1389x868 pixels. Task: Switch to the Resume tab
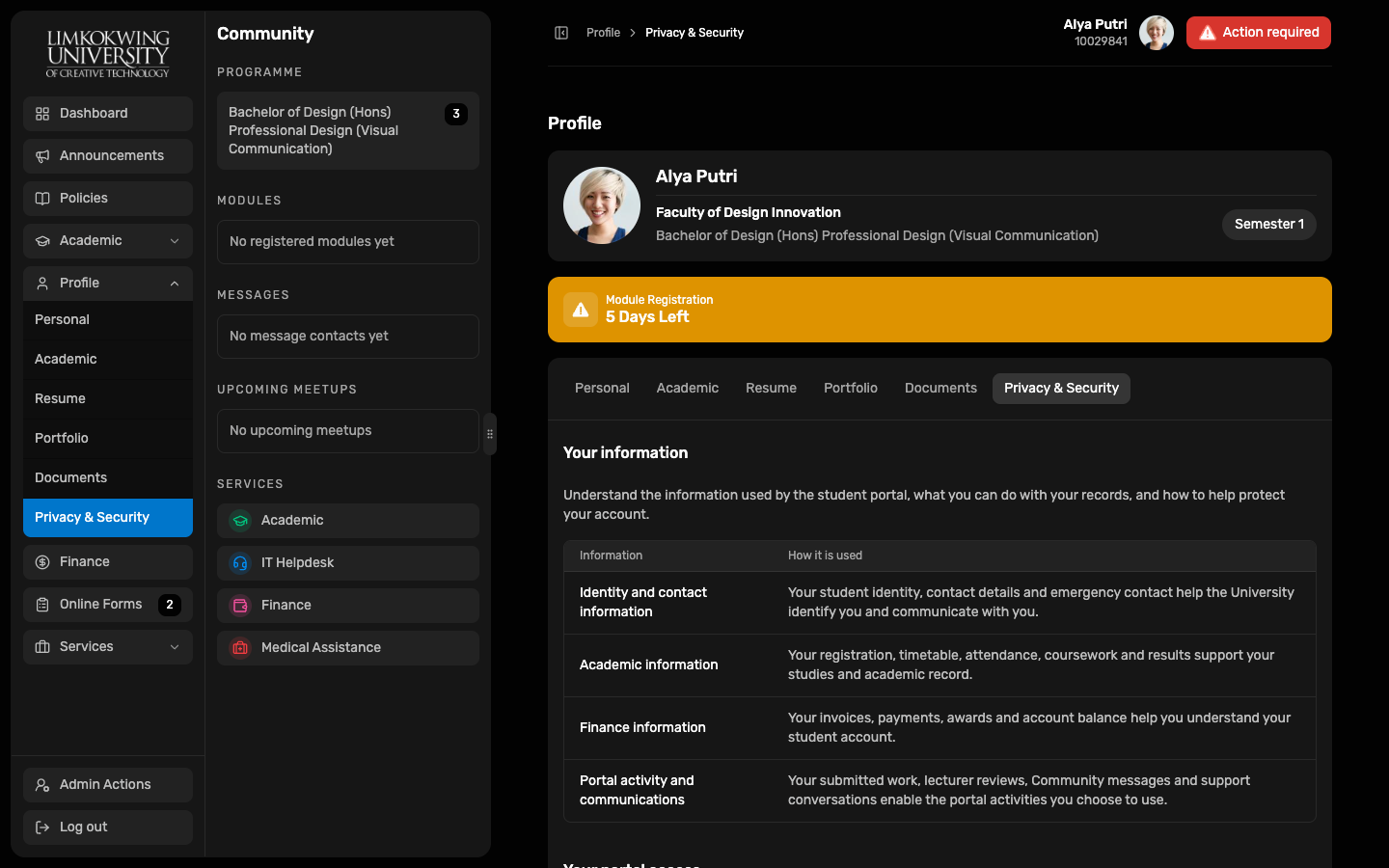(771, 389)
